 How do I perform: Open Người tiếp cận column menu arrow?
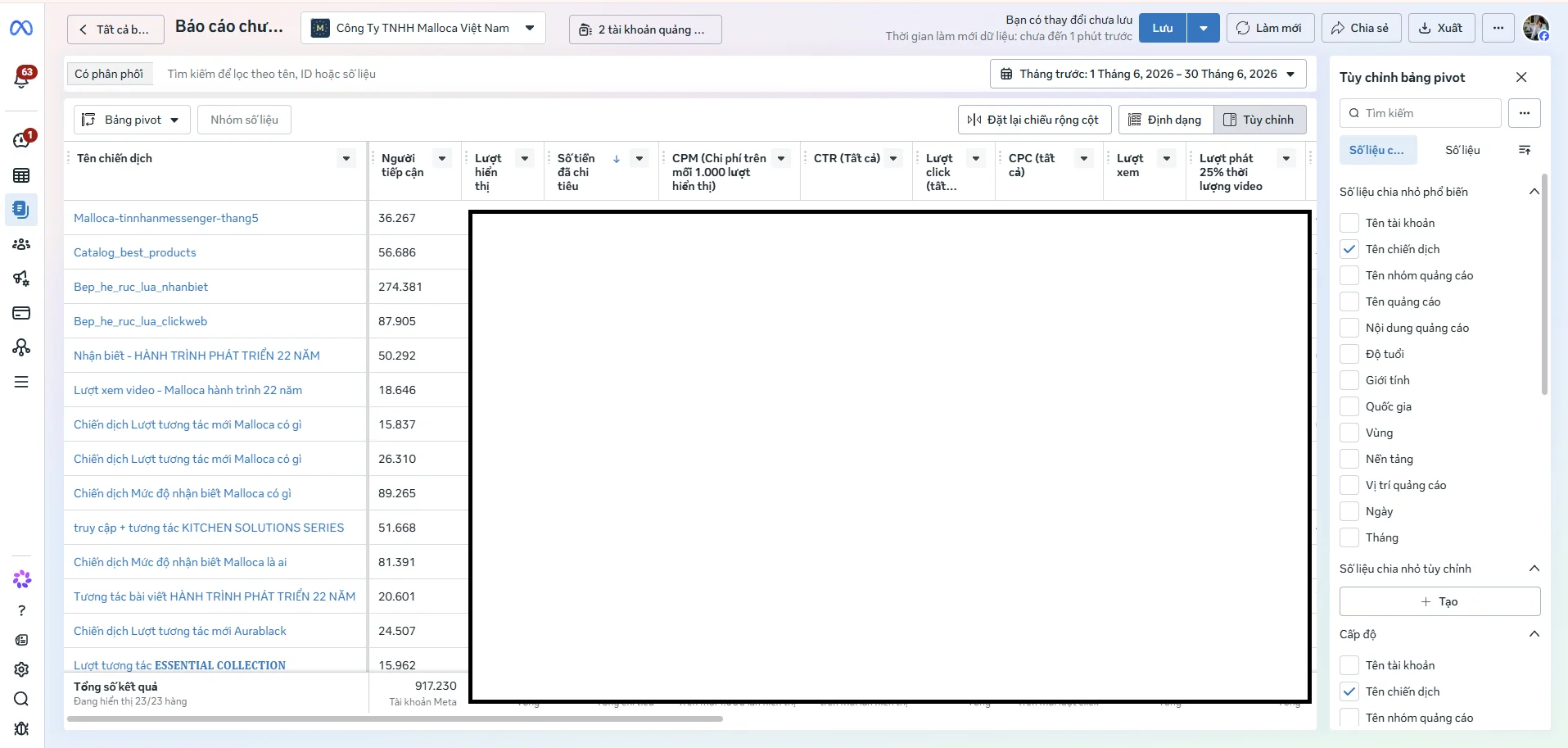[x=442, y=159]
